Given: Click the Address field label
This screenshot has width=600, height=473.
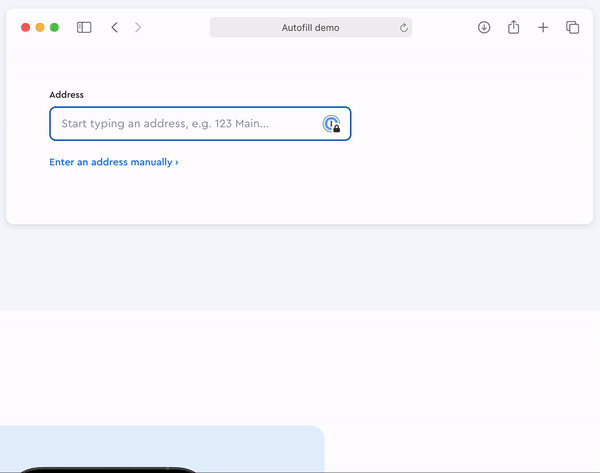Looking at the screenshot, I should coord(67,95).
